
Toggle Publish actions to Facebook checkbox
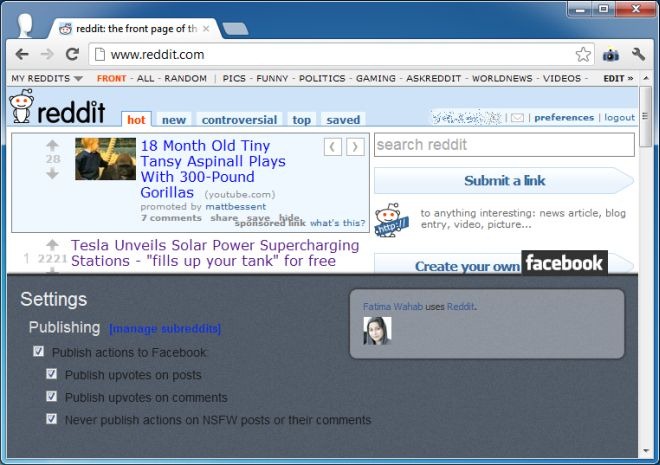tap(38, 351)
